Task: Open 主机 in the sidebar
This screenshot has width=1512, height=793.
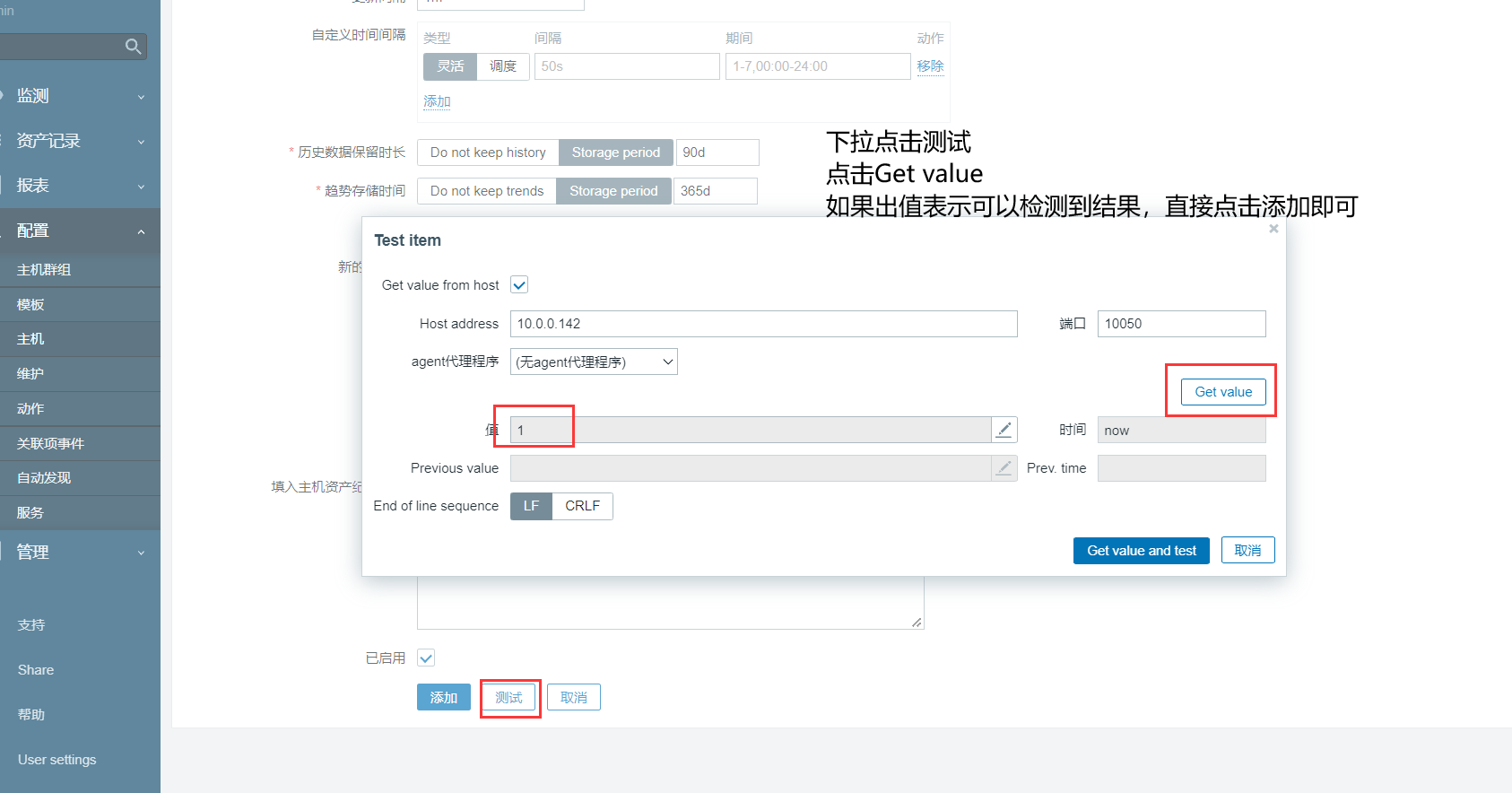Action: coord(80,339)
